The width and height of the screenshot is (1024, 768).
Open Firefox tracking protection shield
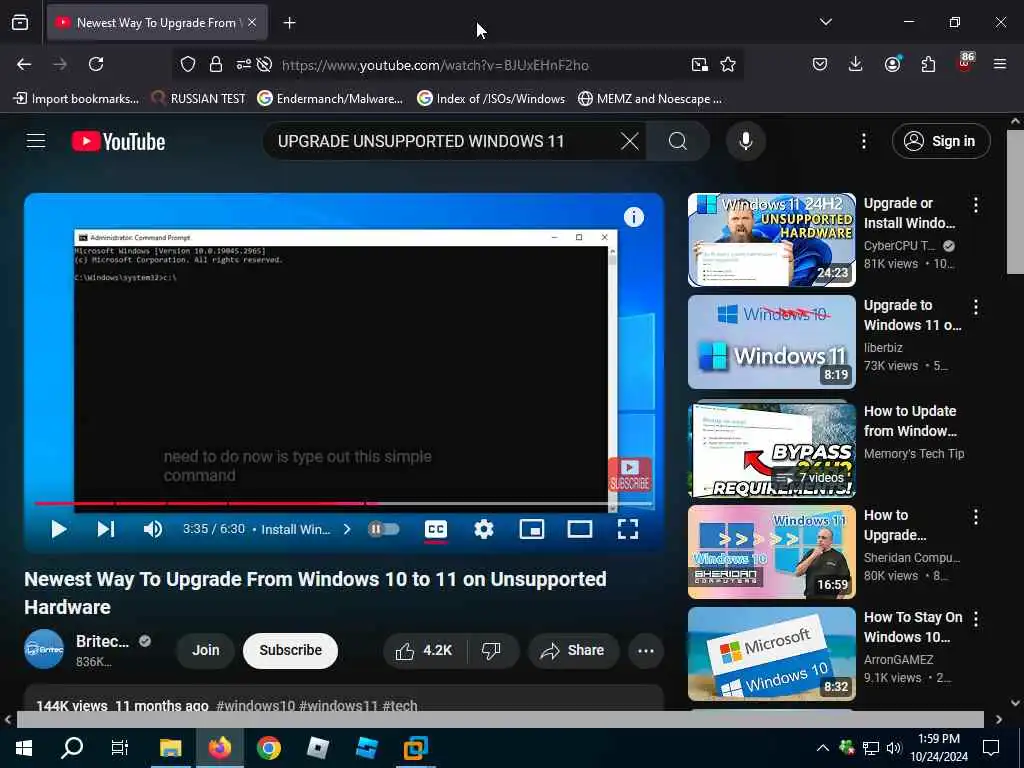tap(188, 64)
